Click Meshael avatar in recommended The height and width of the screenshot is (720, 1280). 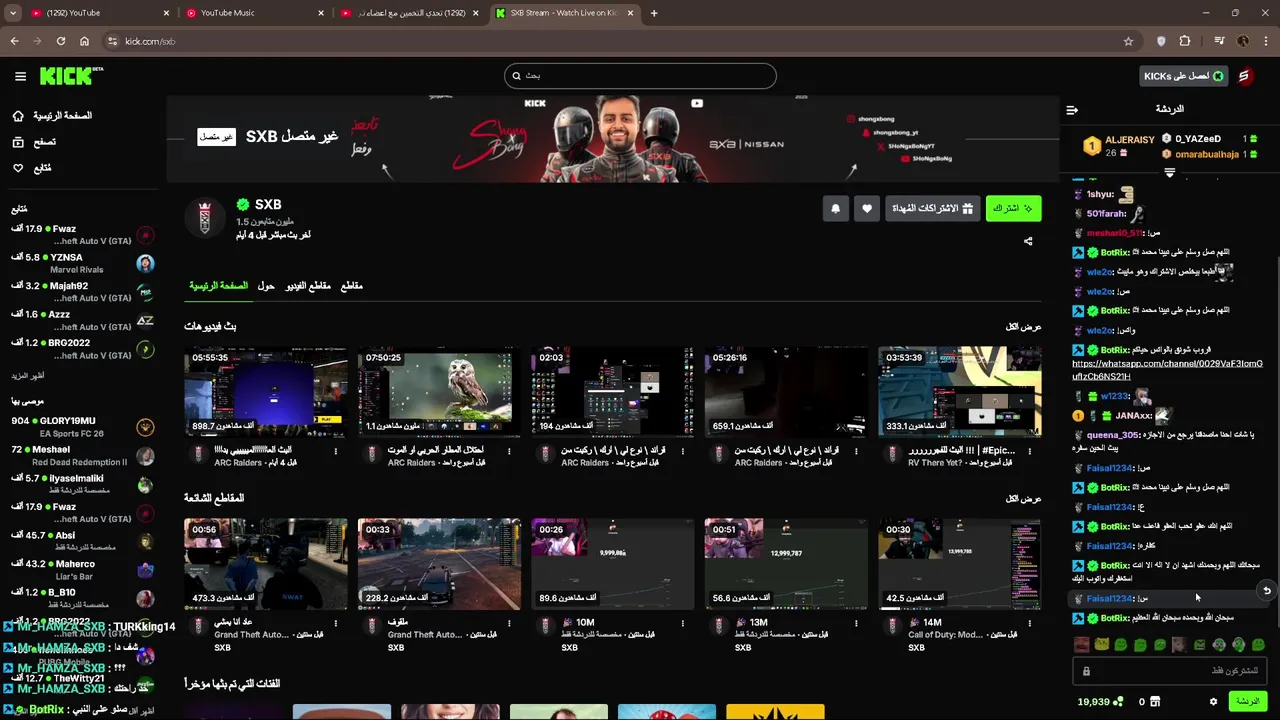[146, 456]
